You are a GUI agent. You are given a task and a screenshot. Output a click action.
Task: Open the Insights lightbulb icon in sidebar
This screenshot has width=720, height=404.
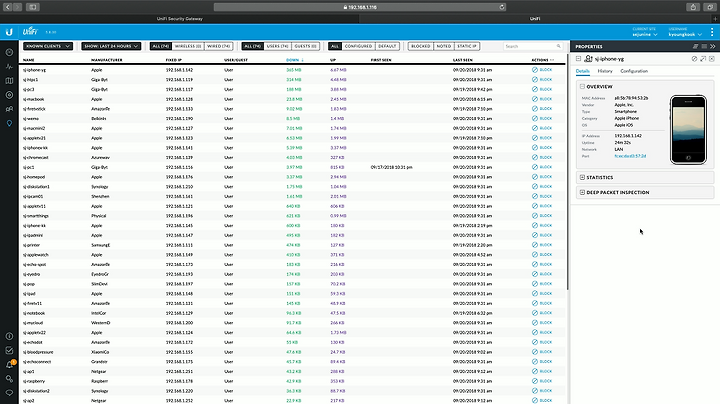click(x=9, y=123)
